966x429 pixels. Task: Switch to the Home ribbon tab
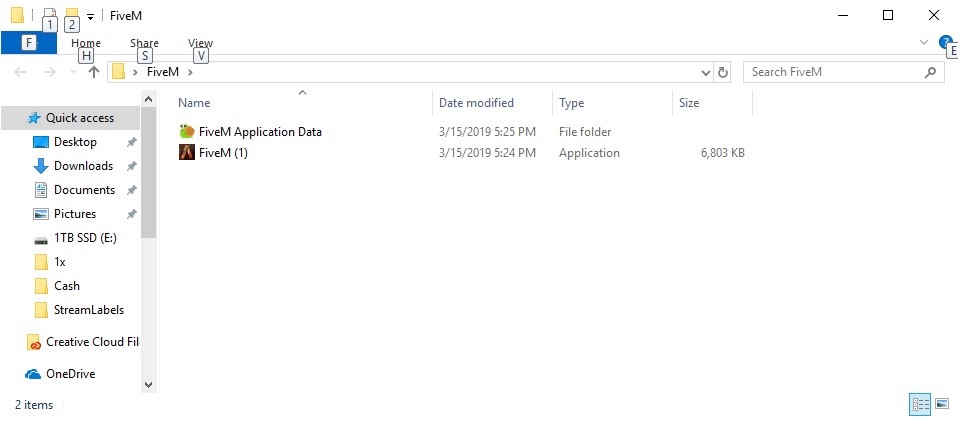coord(86,43)
